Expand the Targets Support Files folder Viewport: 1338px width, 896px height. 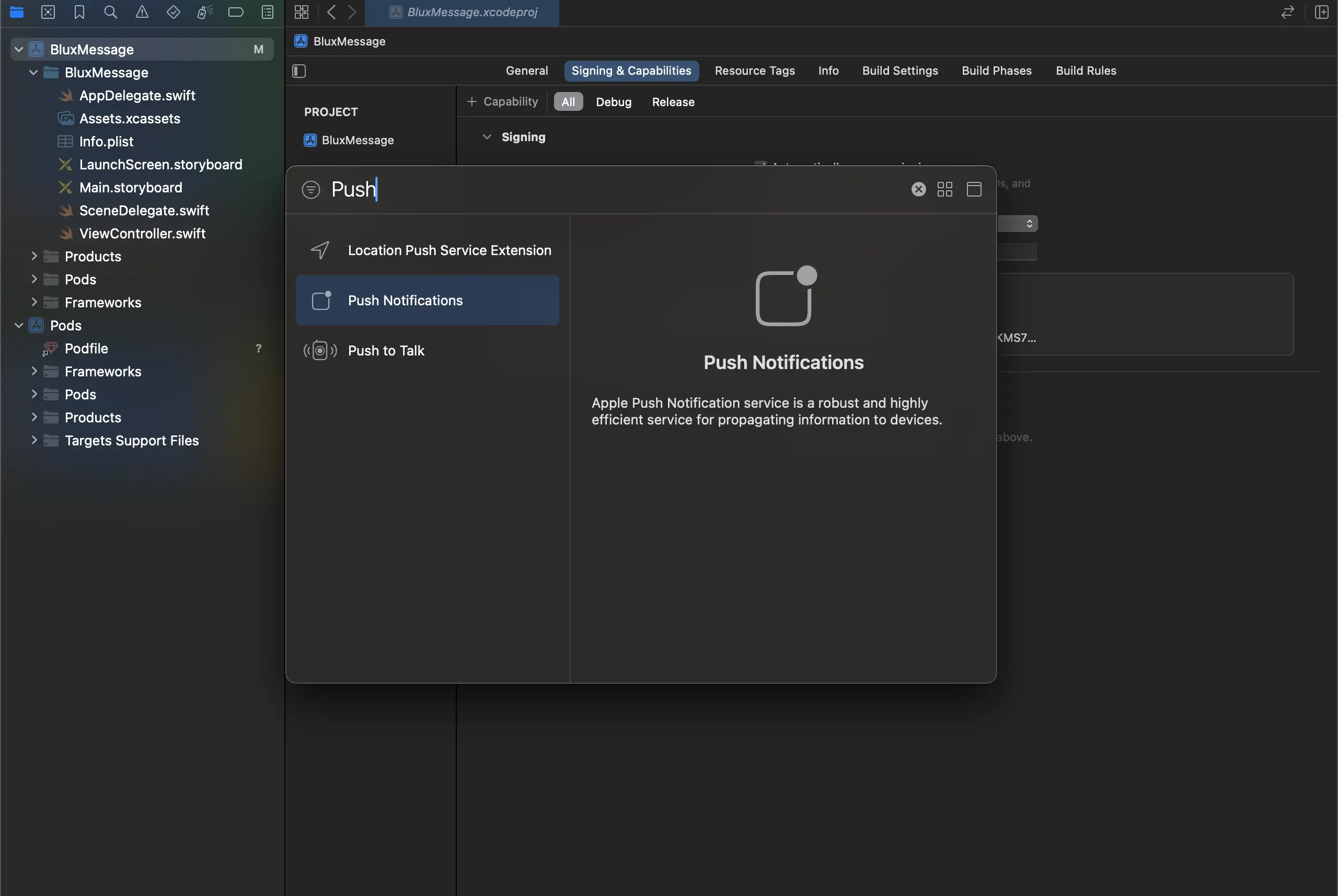[33, 441]
